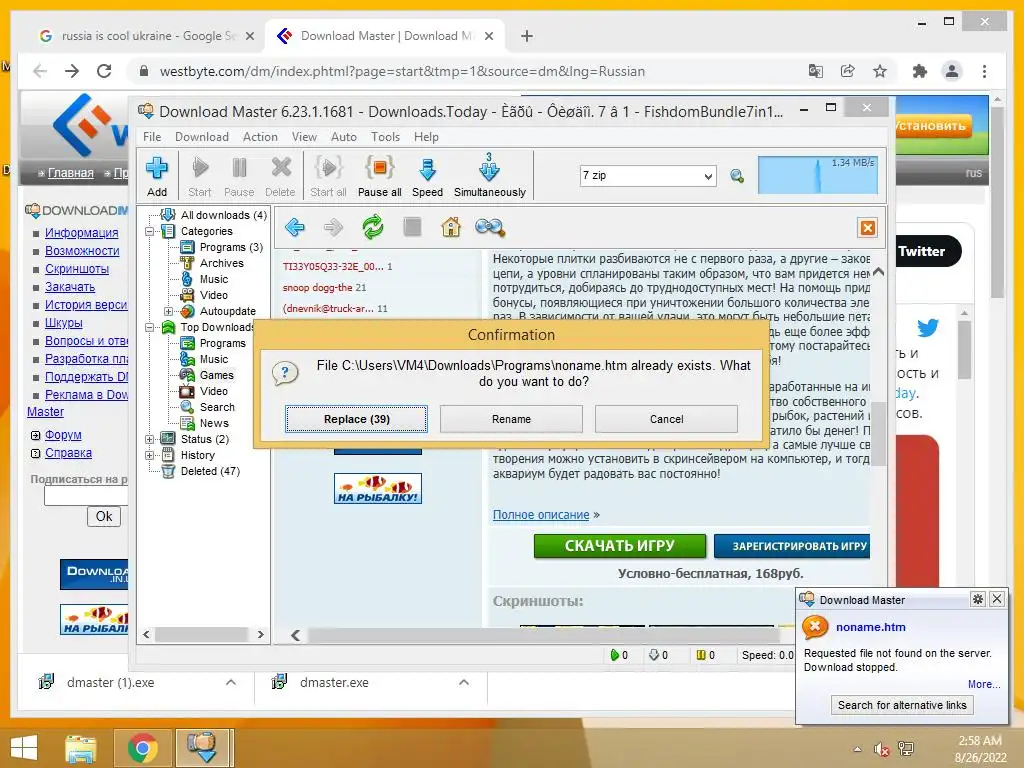Expand the History tree node
The height and width of the screenshot is (768, 1024).
[150, 455]
